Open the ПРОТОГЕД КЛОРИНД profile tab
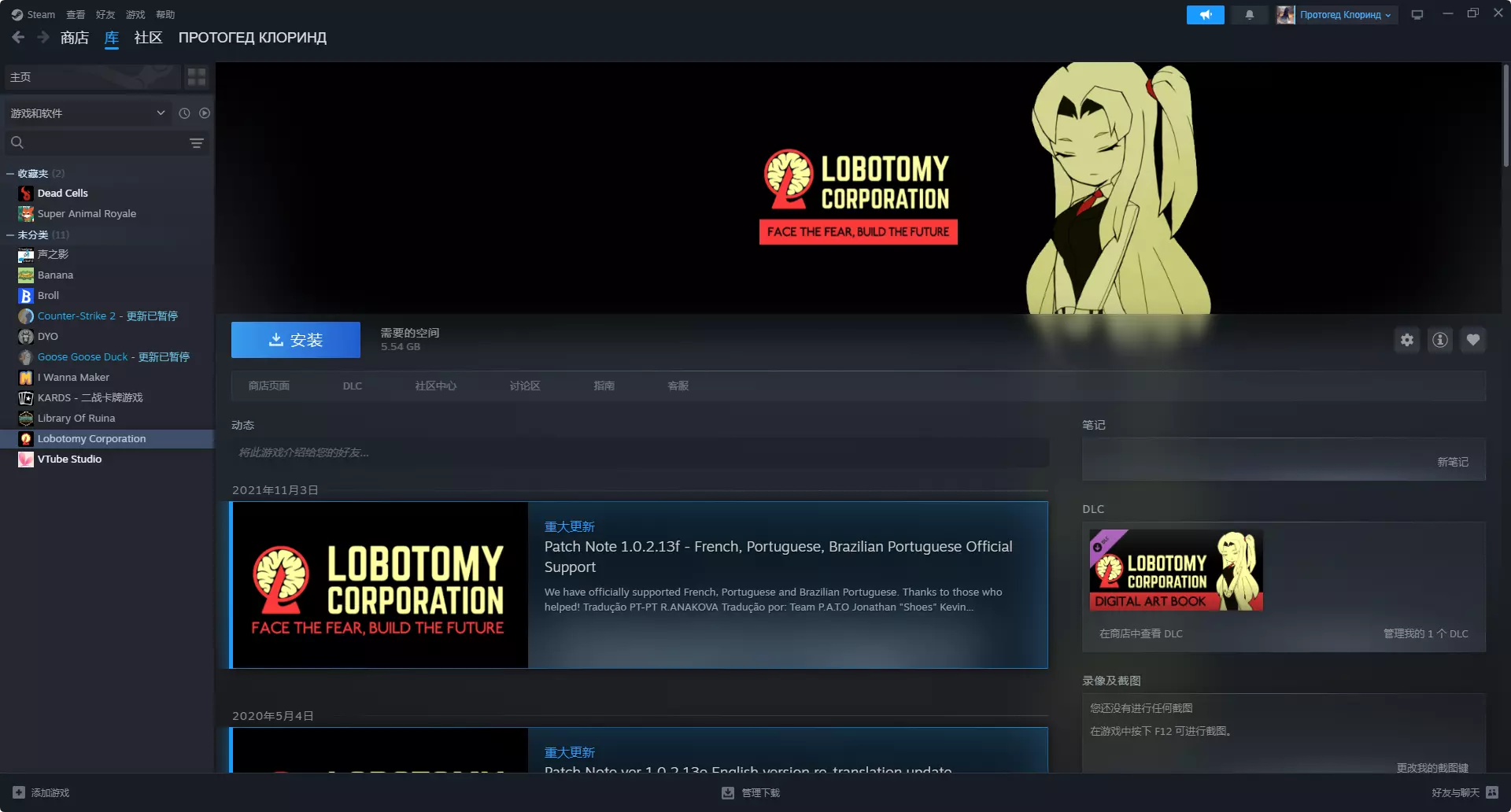The width and height of the screenshot is (1511, 812). tap(253, 38)
